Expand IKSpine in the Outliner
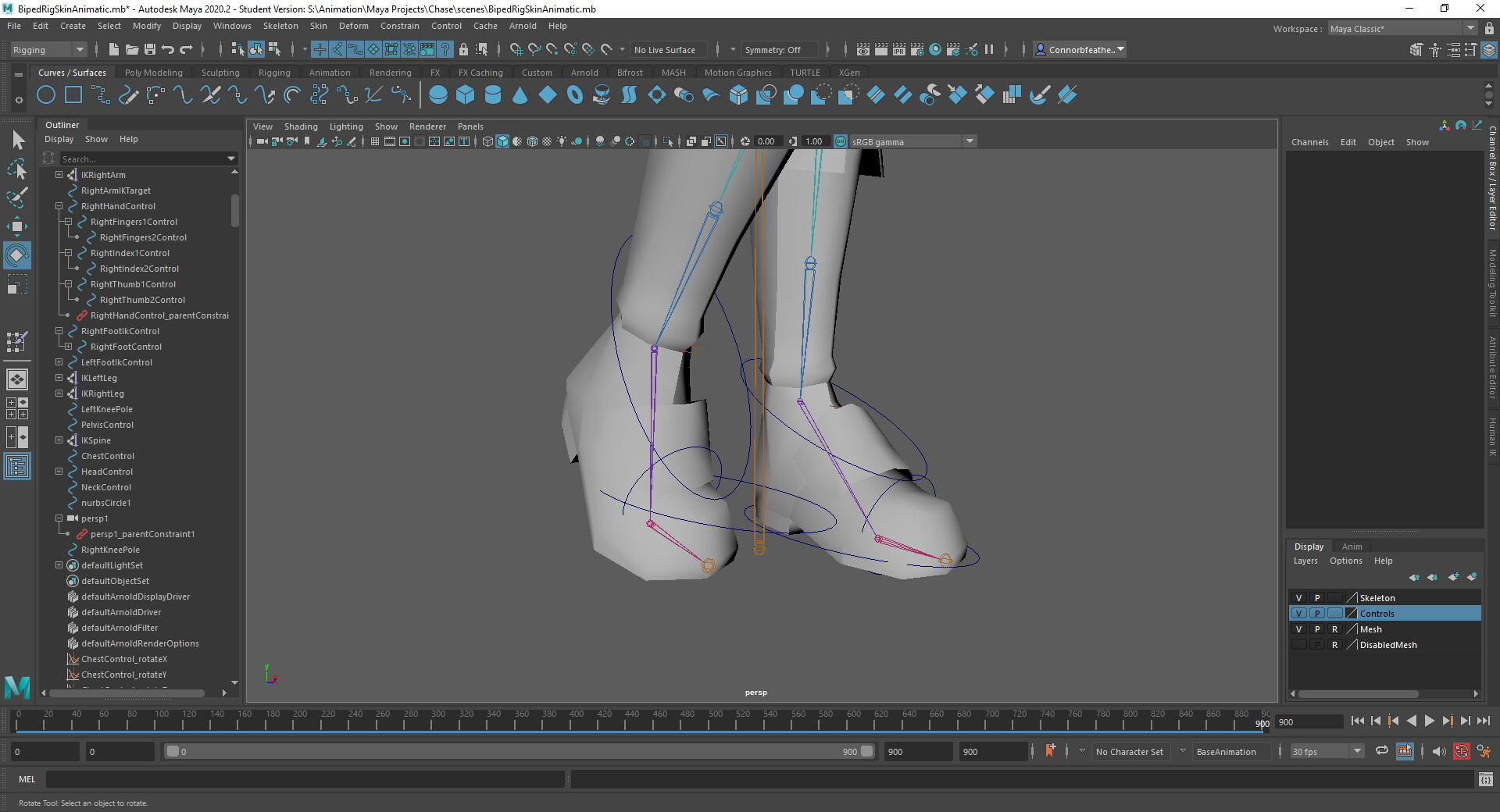Viewport: 1500px width, 812px height. [59, 440]
